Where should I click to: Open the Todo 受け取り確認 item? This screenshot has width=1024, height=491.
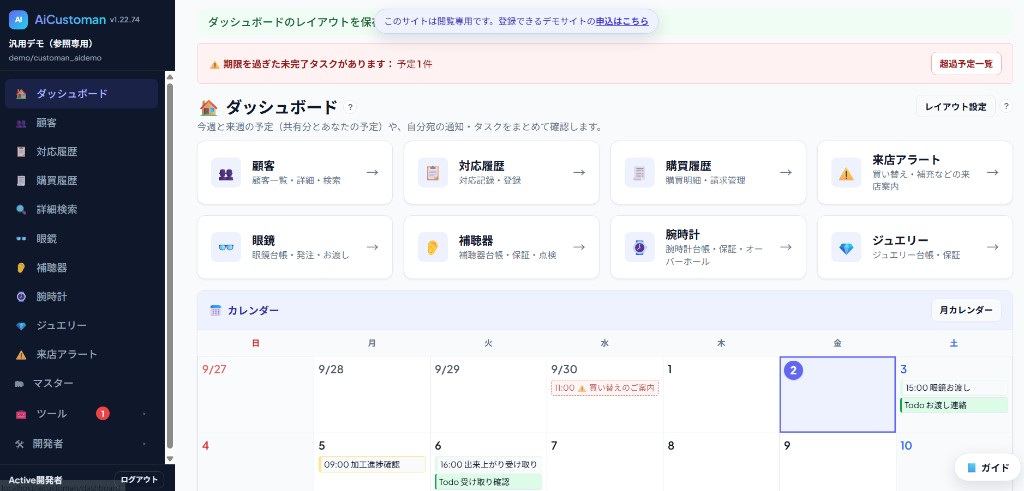[x=488, y=482]
